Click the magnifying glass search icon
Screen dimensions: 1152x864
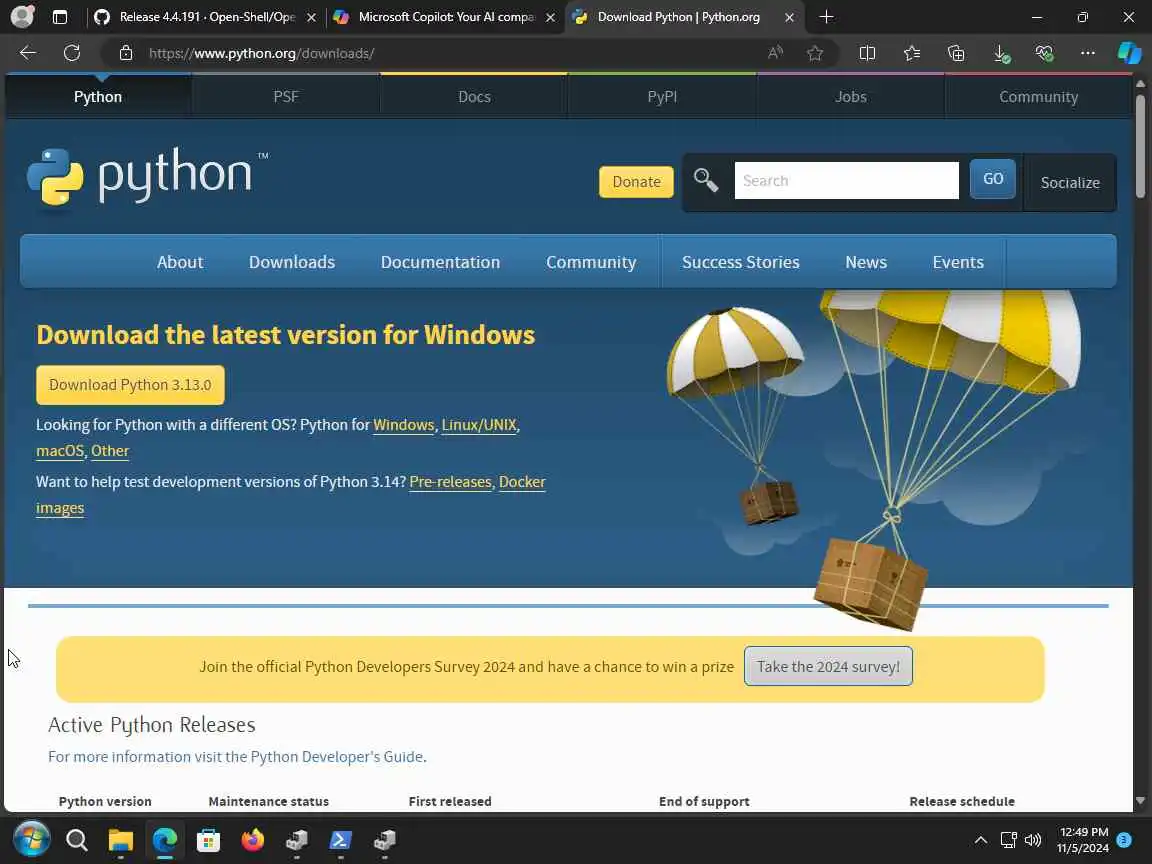[706, 179]
